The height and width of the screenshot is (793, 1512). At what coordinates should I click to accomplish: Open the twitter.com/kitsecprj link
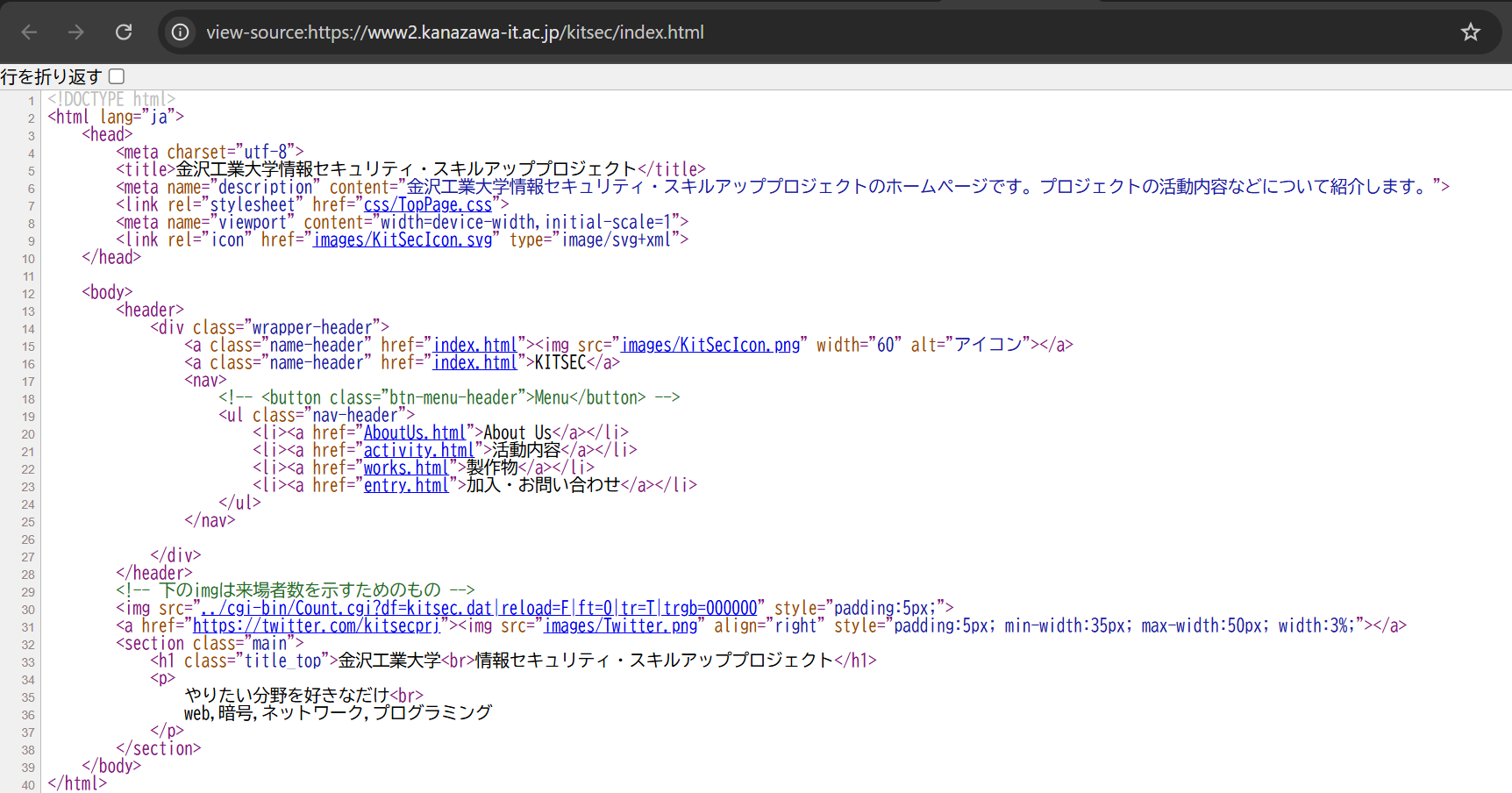pyautogui.click(x=316, y=625)
